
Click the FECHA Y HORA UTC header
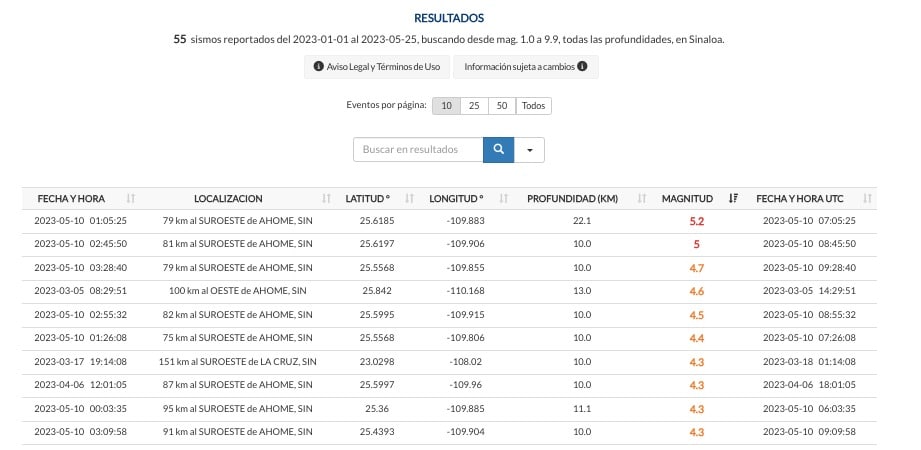(x=799, y=199)
